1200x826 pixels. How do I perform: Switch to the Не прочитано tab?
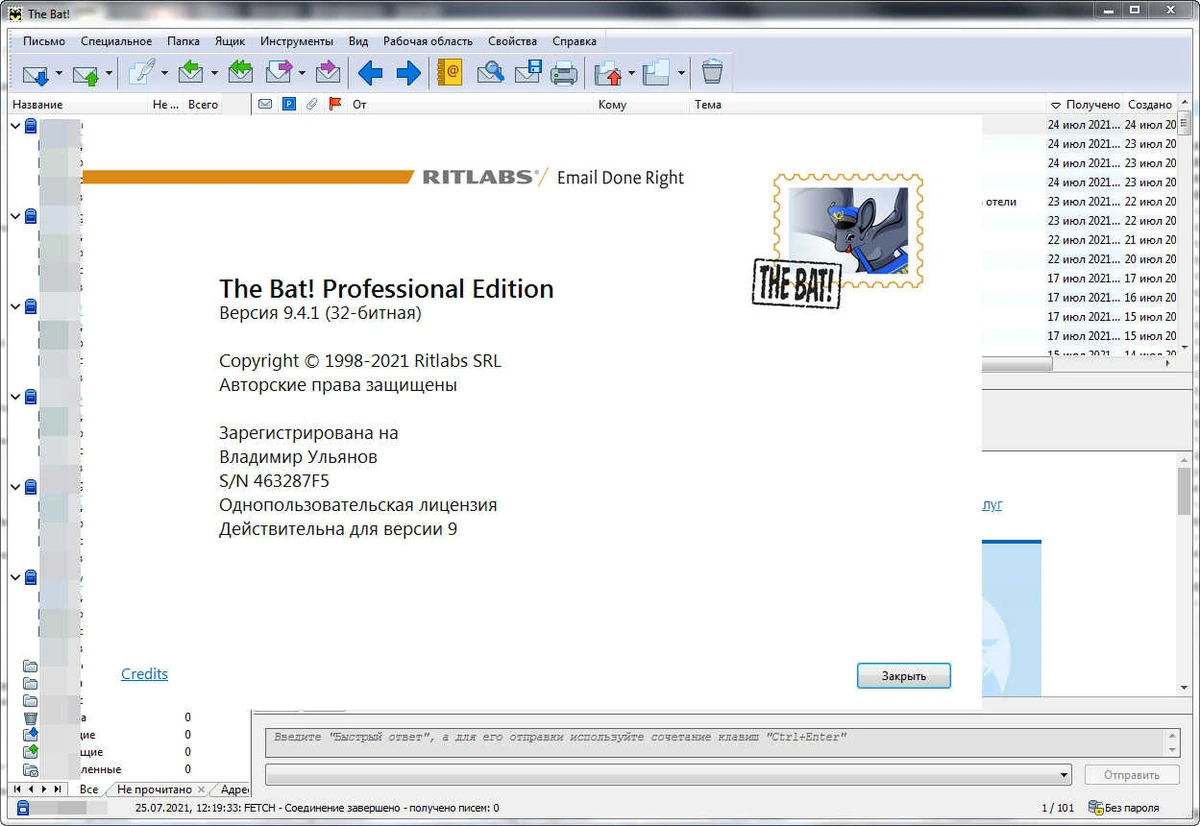click(x=153, y=789)
